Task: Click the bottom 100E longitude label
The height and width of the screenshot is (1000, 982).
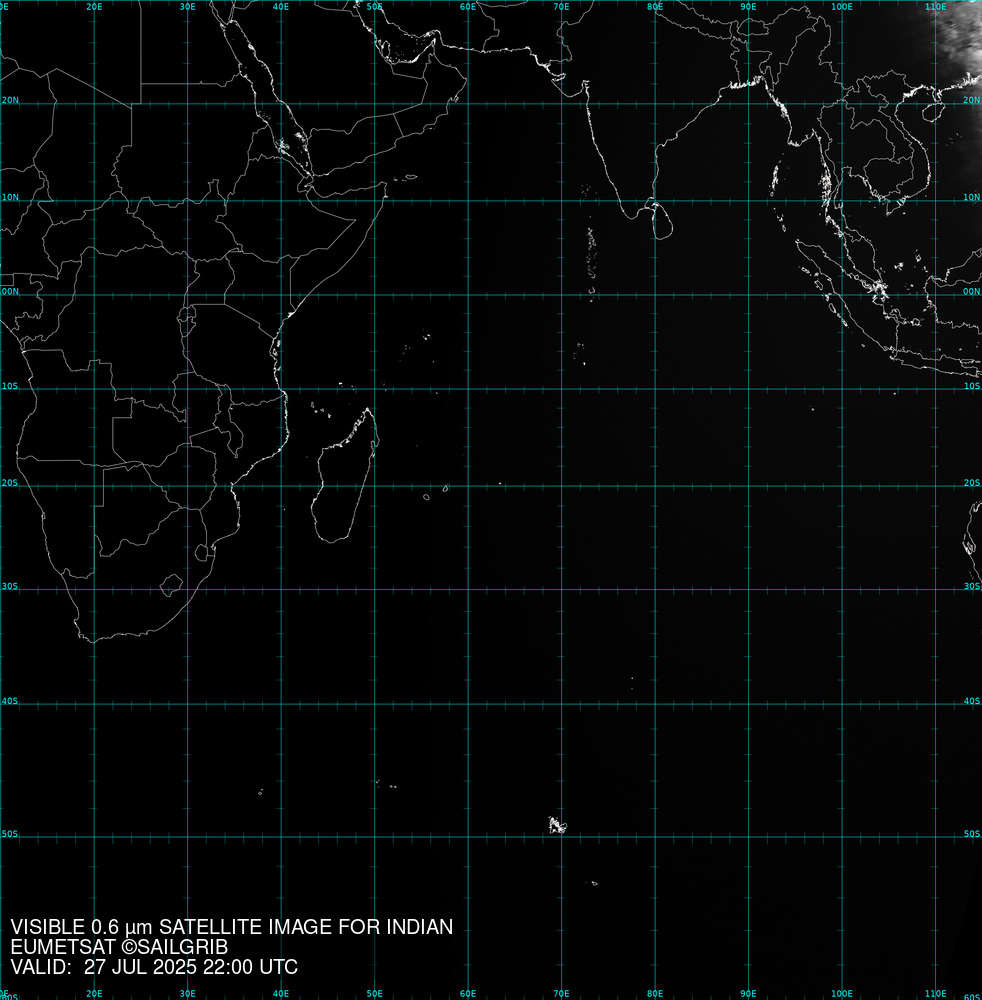Action: click(x=842, y=994)
